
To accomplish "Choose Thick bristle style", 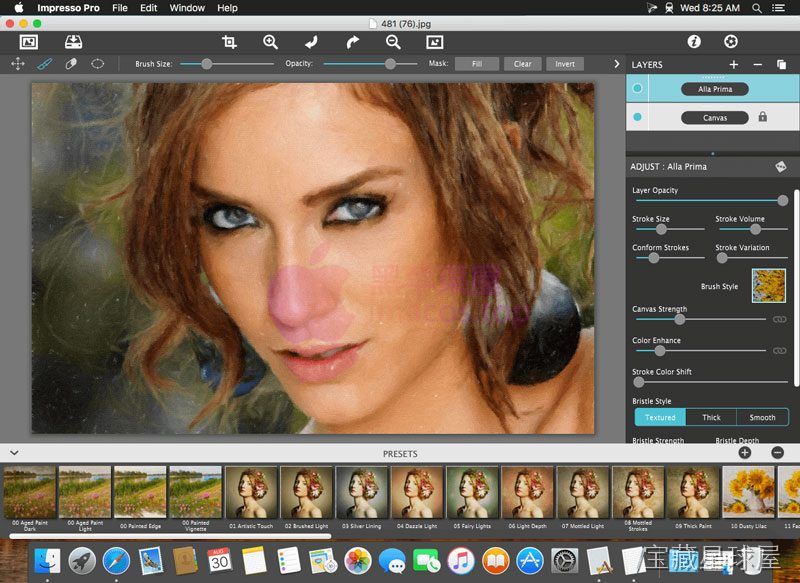I will [x=711, y=417].
